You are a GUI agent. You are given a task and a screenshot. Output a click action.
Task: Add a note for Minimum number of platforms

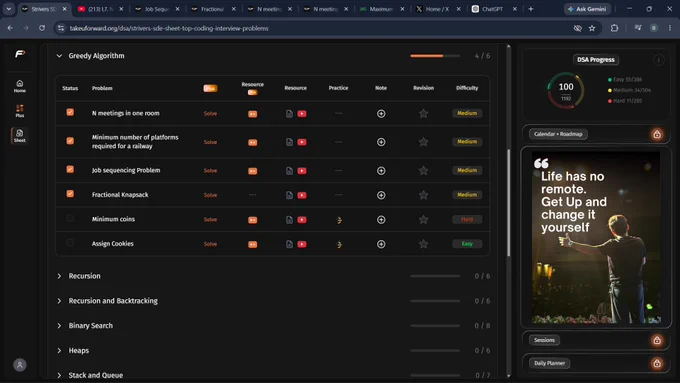381,142
